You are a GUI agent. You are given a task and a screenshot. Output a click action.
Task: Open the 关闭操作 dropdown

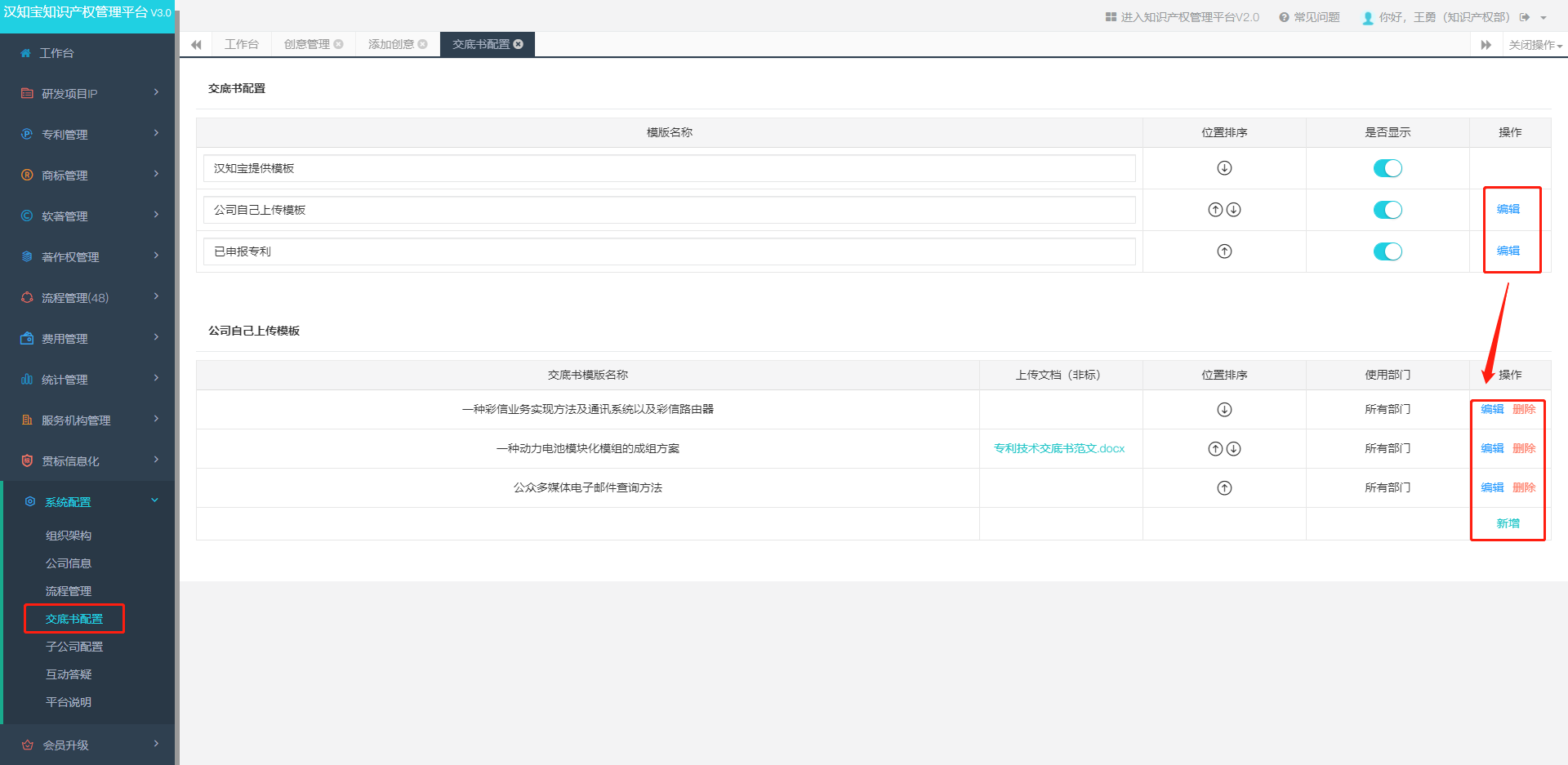pyautogui.click(x=1535, y=45)
